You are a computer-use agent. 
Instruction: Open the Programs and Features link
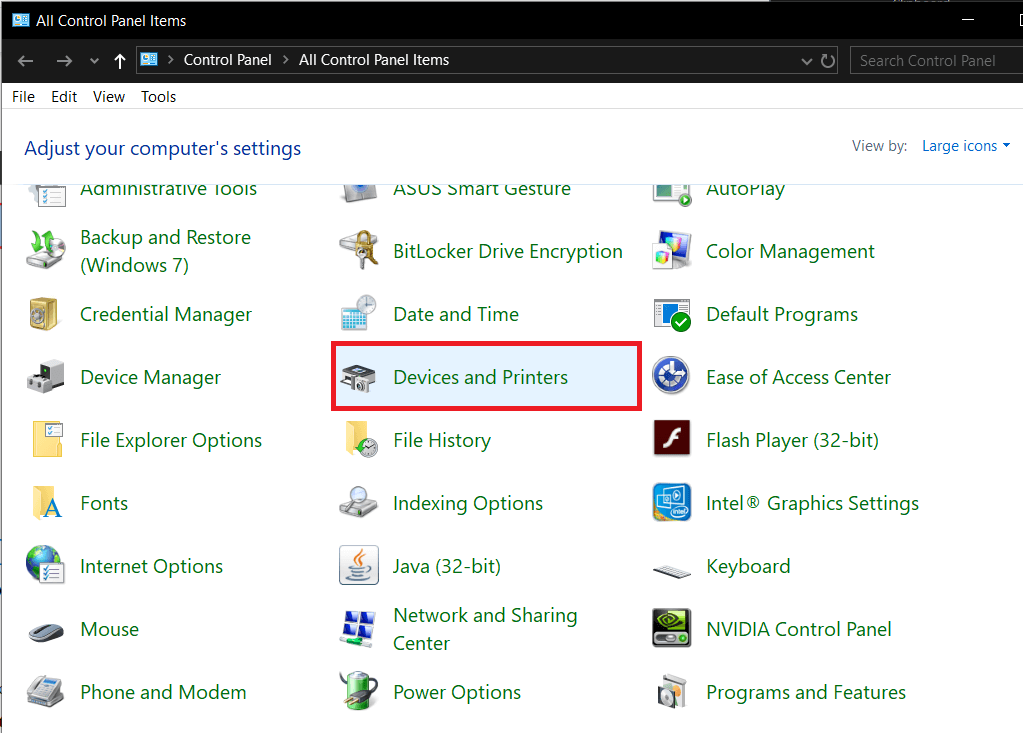point(805,692)
